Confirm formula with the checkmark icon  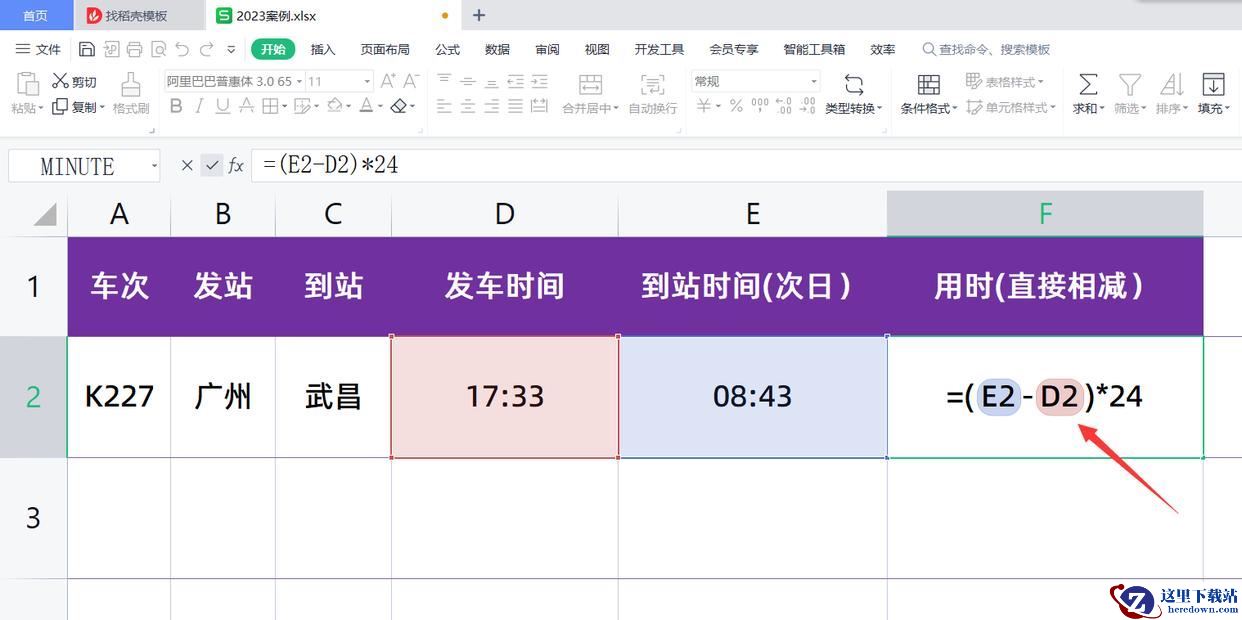tap(211, 165)
